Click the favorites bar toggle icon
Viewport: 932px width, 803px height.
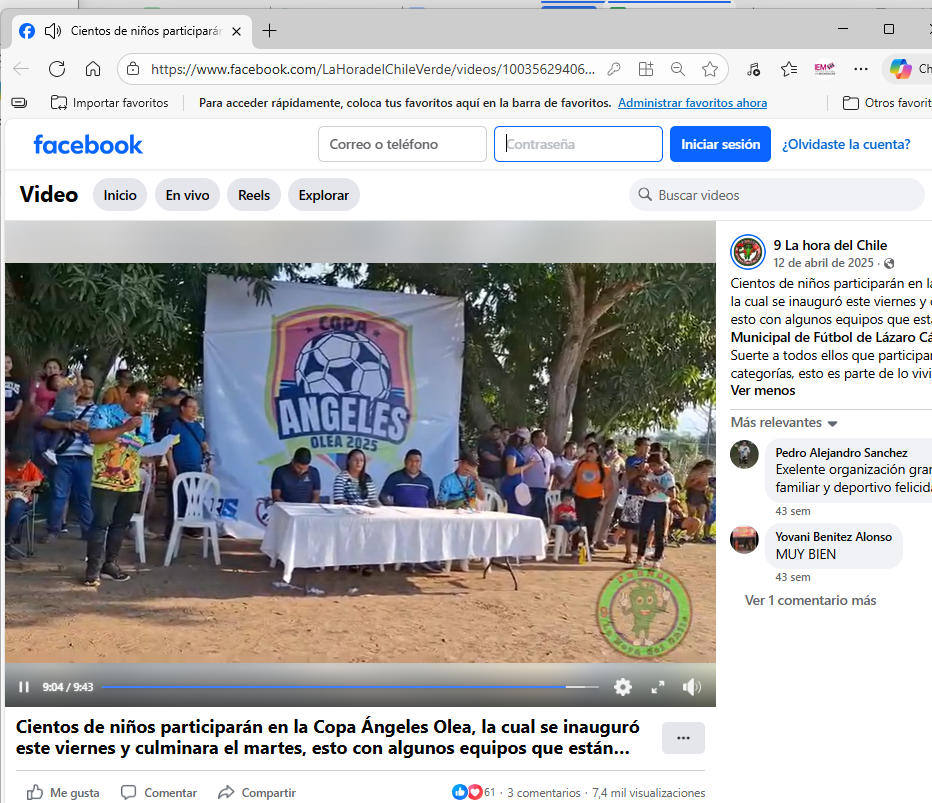coord(19,103)
